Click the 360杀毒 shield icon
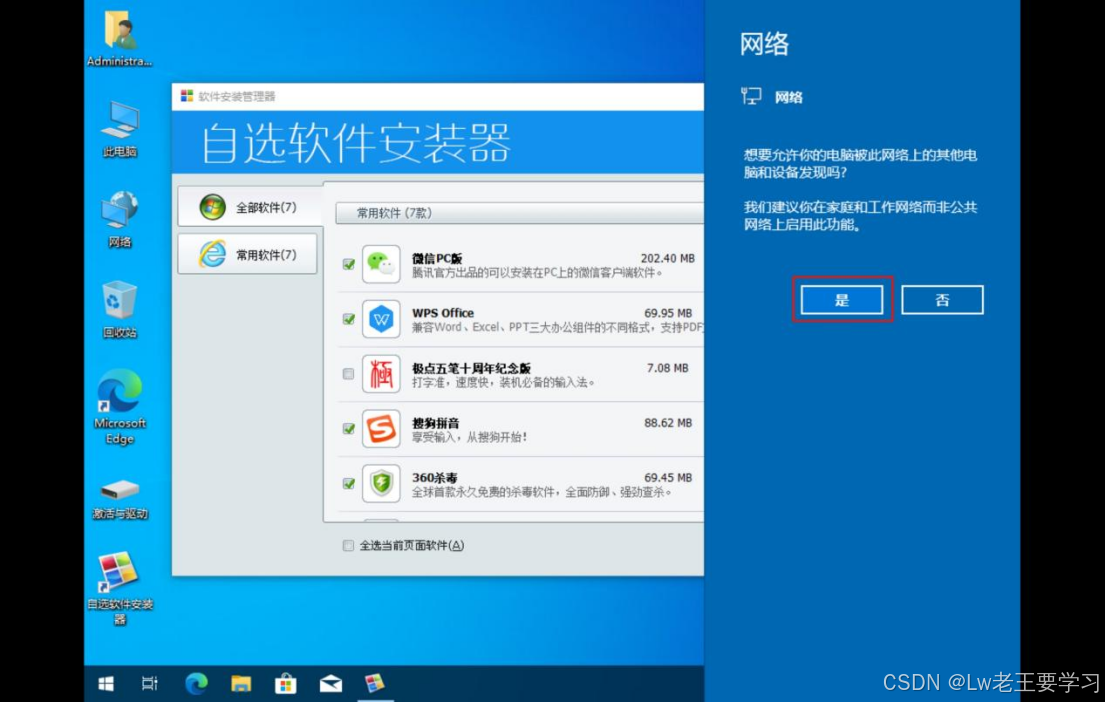Screen dimensions: 1106x703 pos(381,484)
